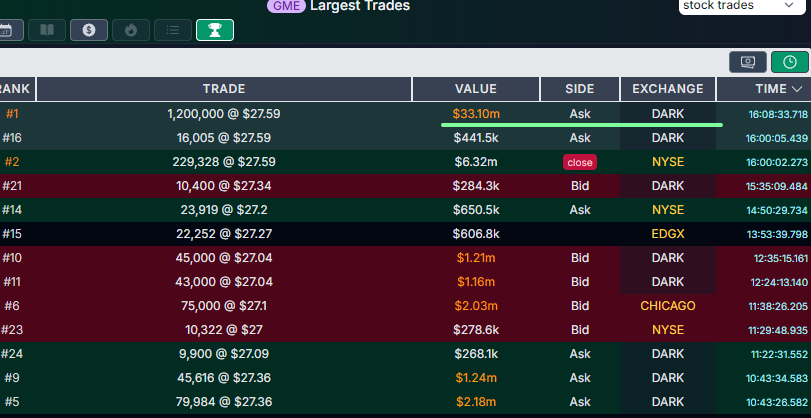
Task: Click the 16:08:33.718 timestamp
Action: [778, 114]
